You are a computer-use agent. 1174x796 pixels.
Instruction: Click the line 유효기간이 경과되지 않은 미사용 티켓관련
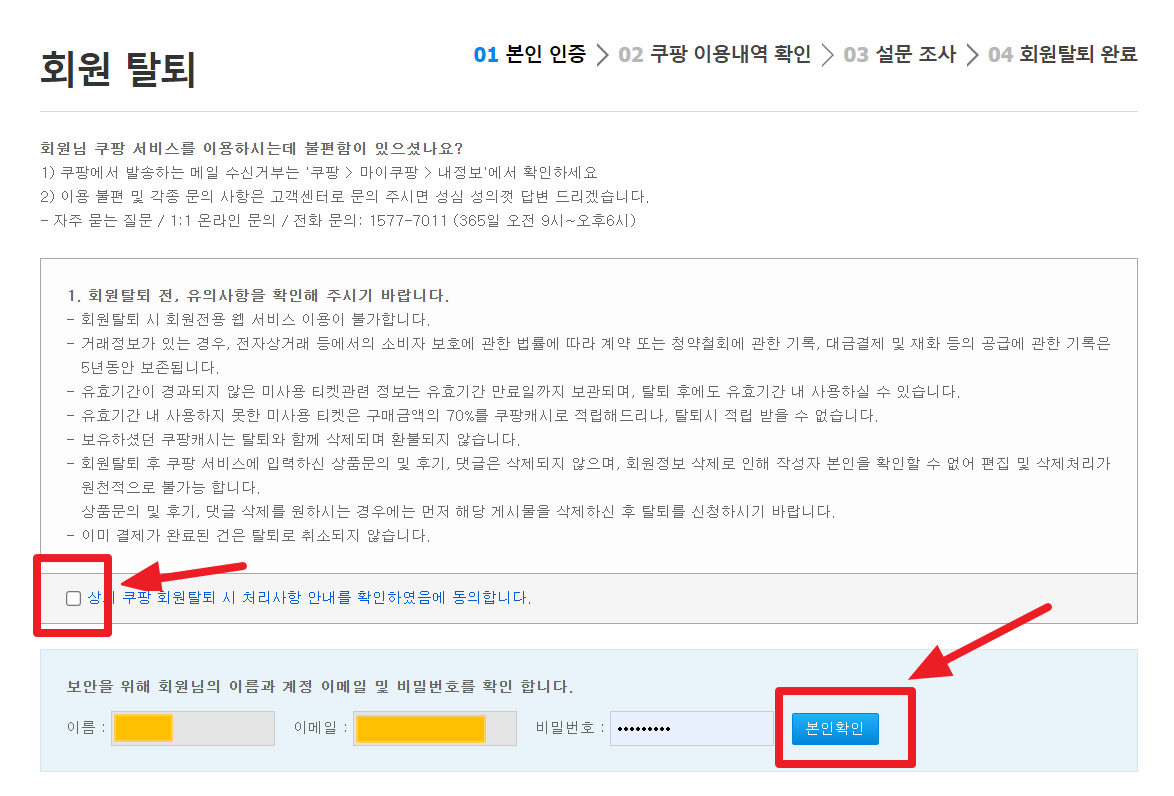coord(514,391)
